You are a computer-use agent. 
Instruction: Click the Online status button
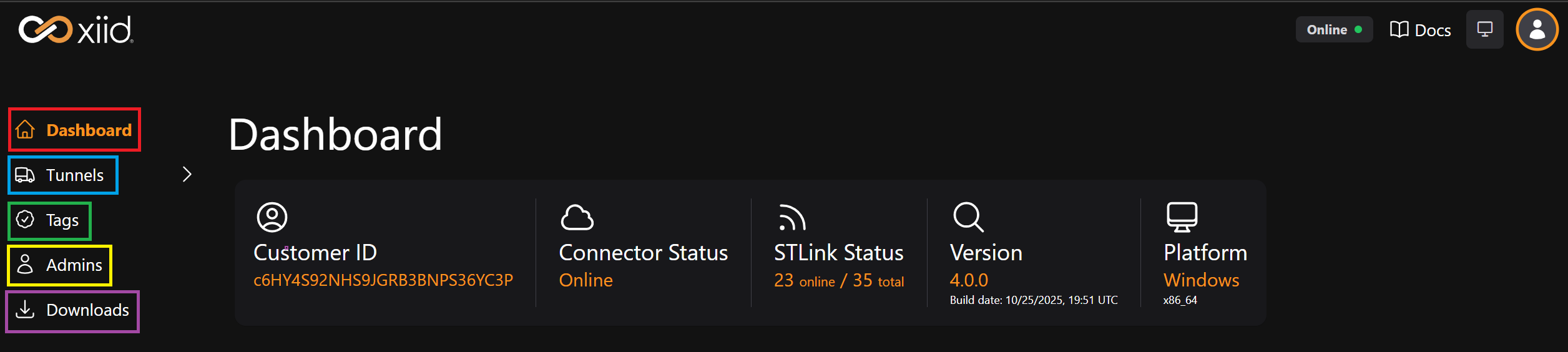point(1334,29)
